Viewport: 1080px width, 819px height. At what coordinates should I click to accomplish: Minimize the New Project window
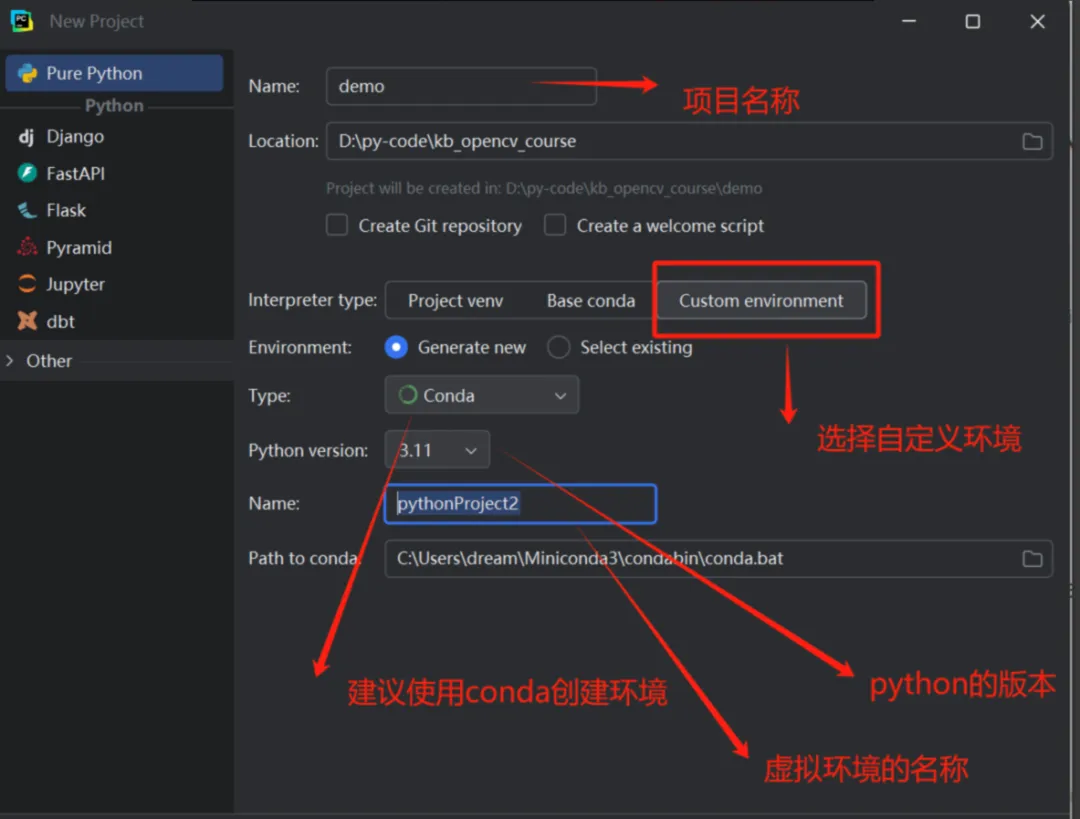click(909, 21)
